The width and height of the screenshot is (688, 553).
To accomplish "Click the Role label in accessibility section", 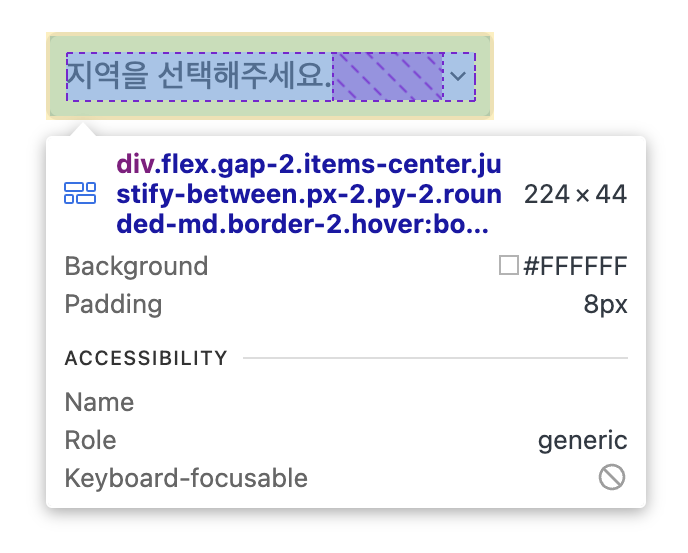I will pos(90,440).
